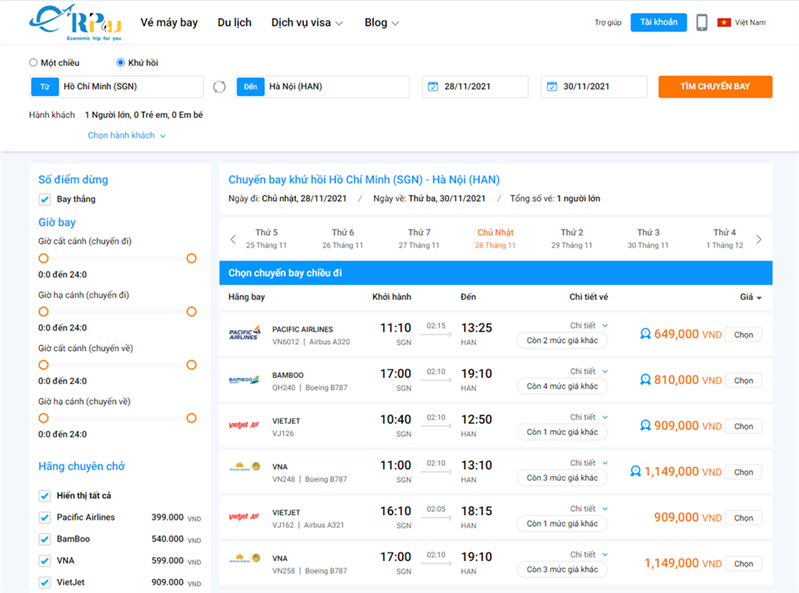Click Vietjet logo in VJ126 row
Image resolution: width=799 pixels, height=593 pixels.
pos(244,425)
